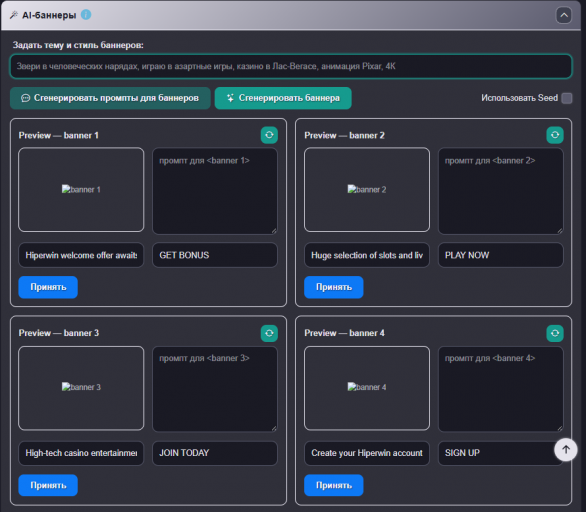
Task: Enable the Использовать Seed checkbox
Action: pos(567,98)
